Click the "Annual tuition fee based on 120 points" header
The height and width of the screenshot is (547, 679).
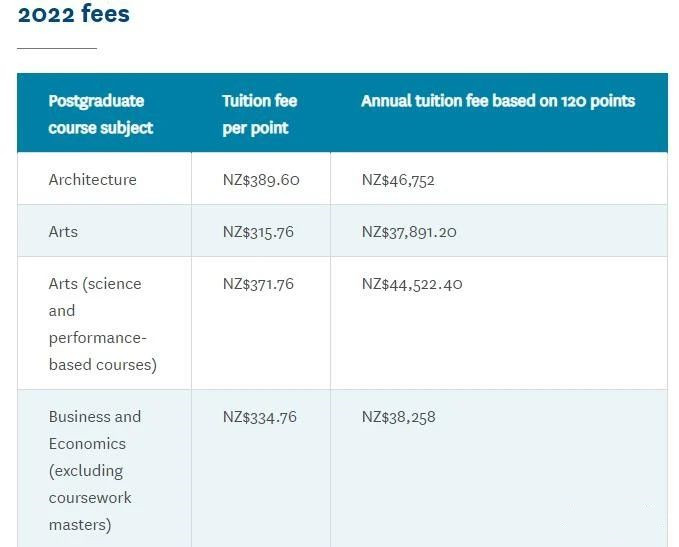coord(498,101)
